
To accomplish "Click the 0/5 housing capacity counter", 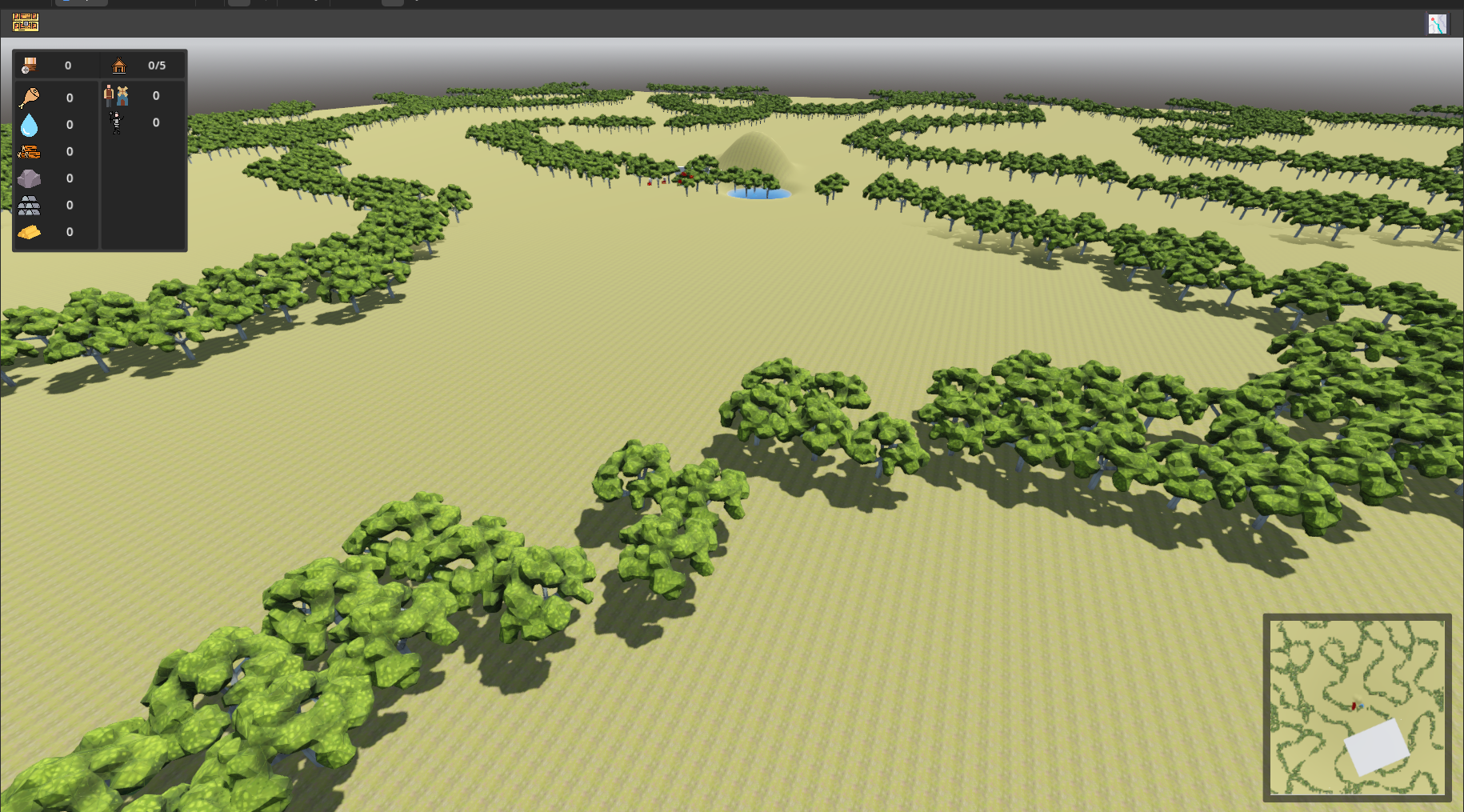I will pos(157,66).
